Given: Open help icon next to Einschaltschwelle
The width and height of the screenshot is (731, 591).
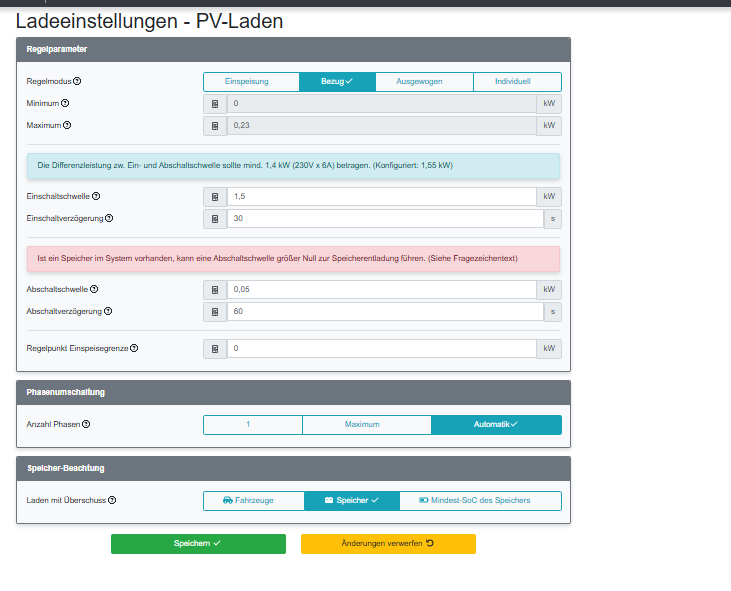Looking at the screenshot, I should click(x=96, y=196).
